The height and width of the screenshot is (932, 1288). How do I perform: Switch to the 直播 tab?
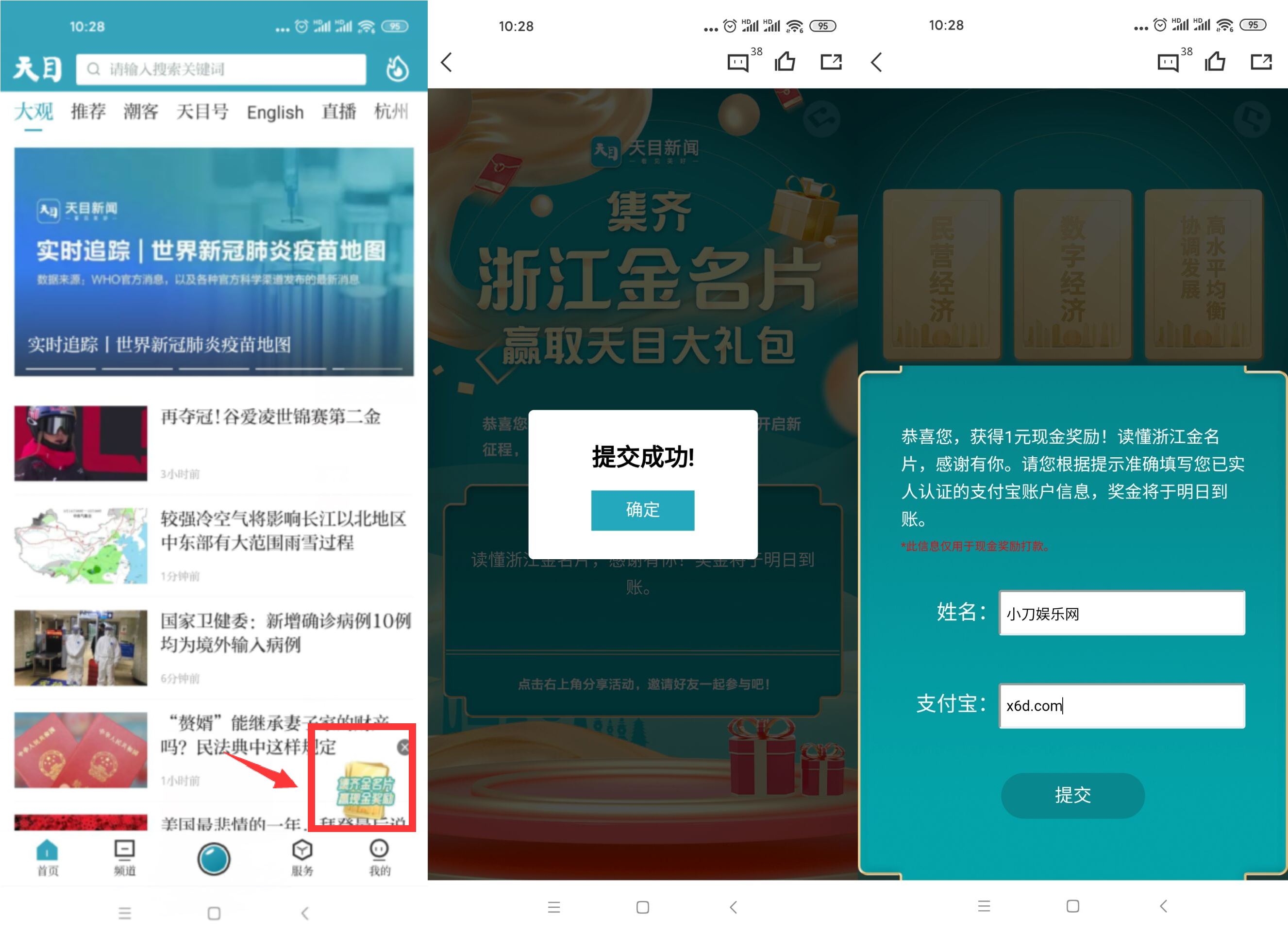339,112
